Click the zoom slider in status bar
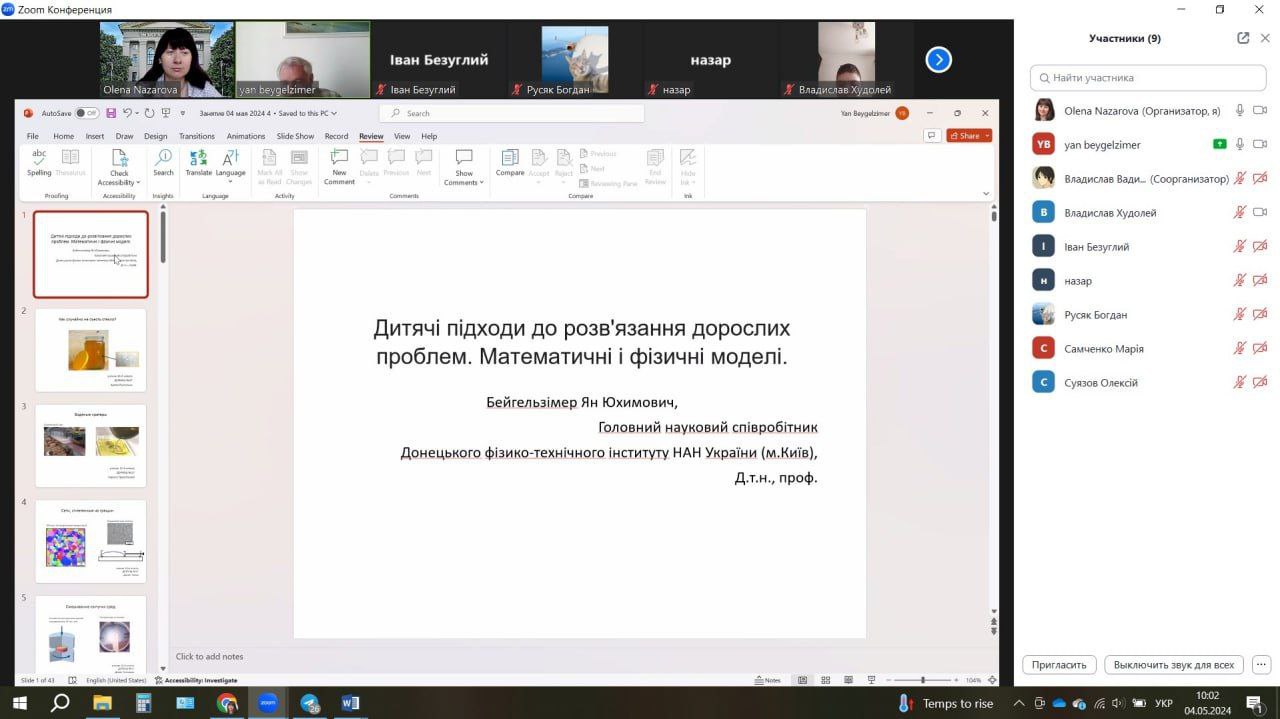This screenshot has width=1280, height=719. click(x=921, y=680)
